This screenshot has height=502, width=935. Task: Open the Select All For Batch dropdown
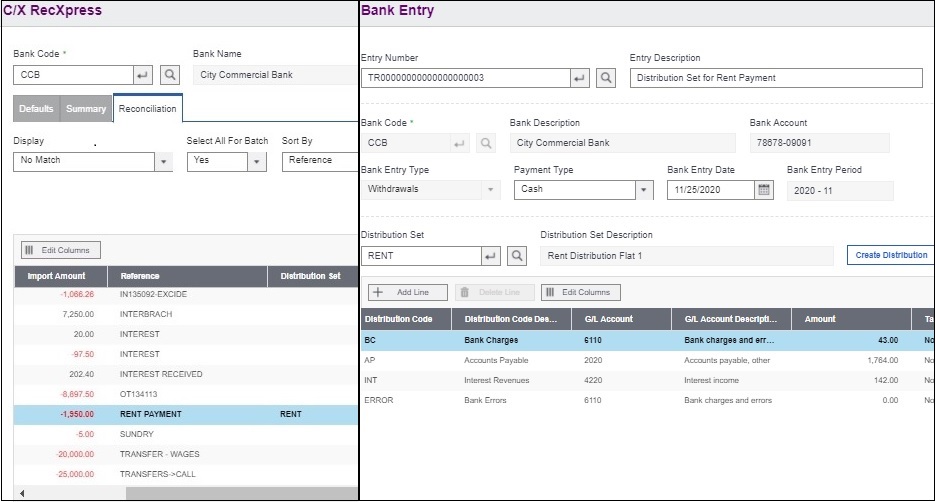point(257,161)
